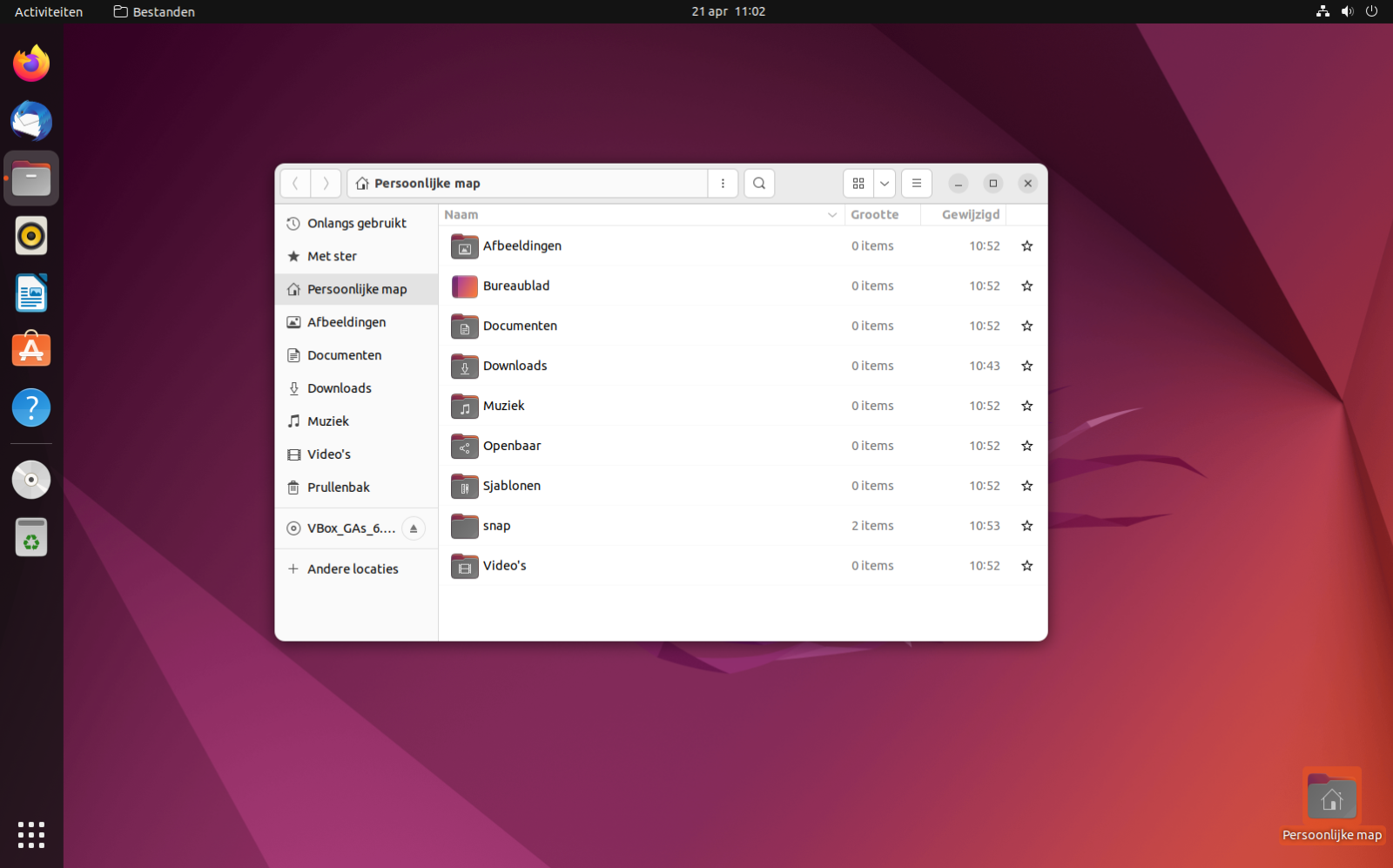Select the Persoonlijke map desktop icon
This screenshot has width=1393, height=868.
pyautogui.click(x=1331, y=798)
